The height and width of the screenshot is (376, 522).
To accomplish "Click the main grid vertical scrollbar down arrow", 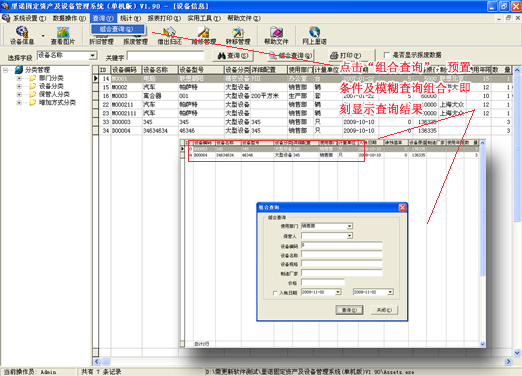I will pos(517,353).
